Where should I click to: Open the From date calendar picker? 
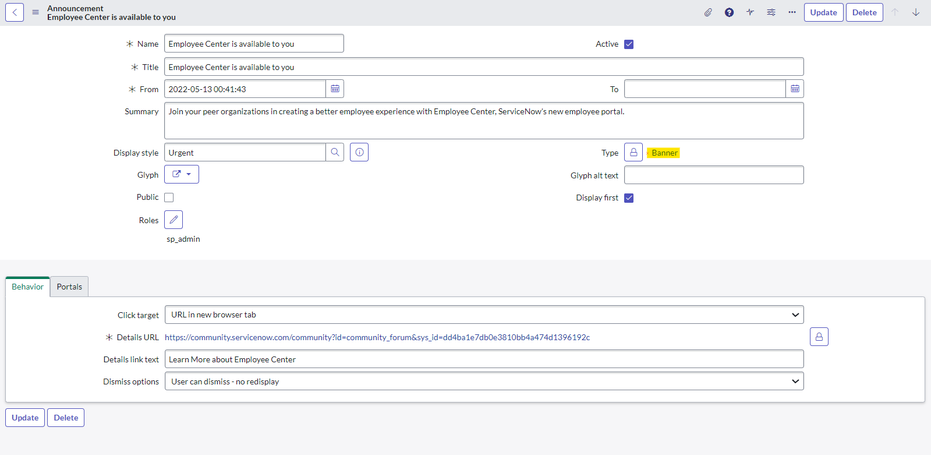pos(335,89)
